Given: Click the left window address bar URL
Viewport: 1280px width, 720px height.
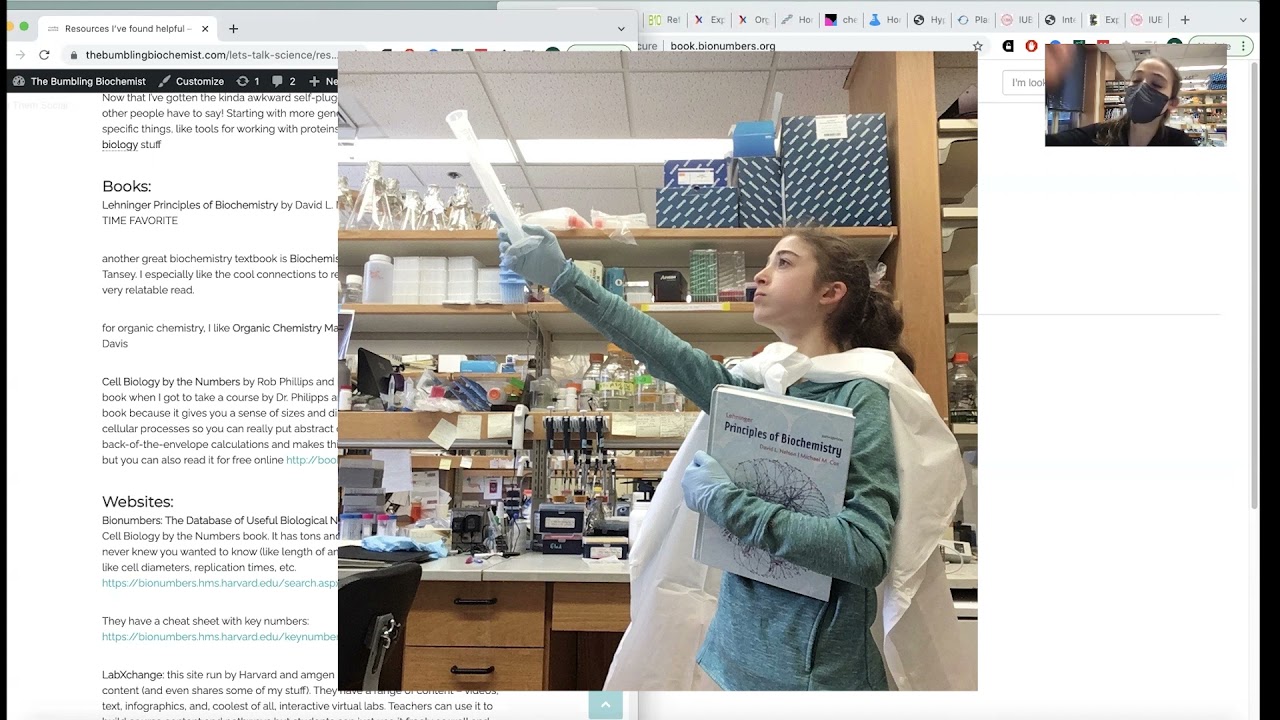Looking at the screenshot, I should pos(211,55).
